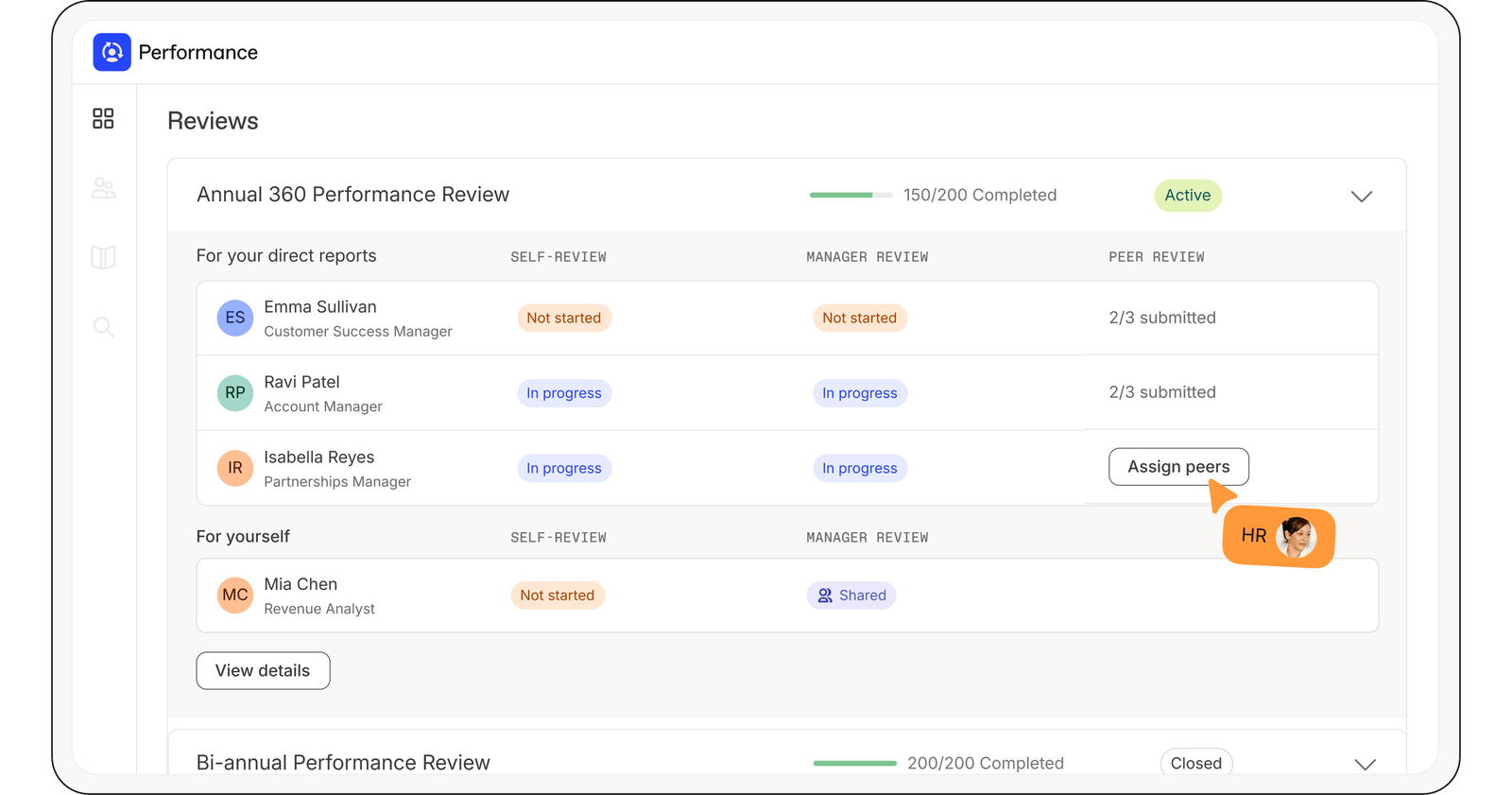Screen dimensions: 1512x795
Task: Expand the Bi-annual Performance Review section
Action: [x=1365, y=764]
